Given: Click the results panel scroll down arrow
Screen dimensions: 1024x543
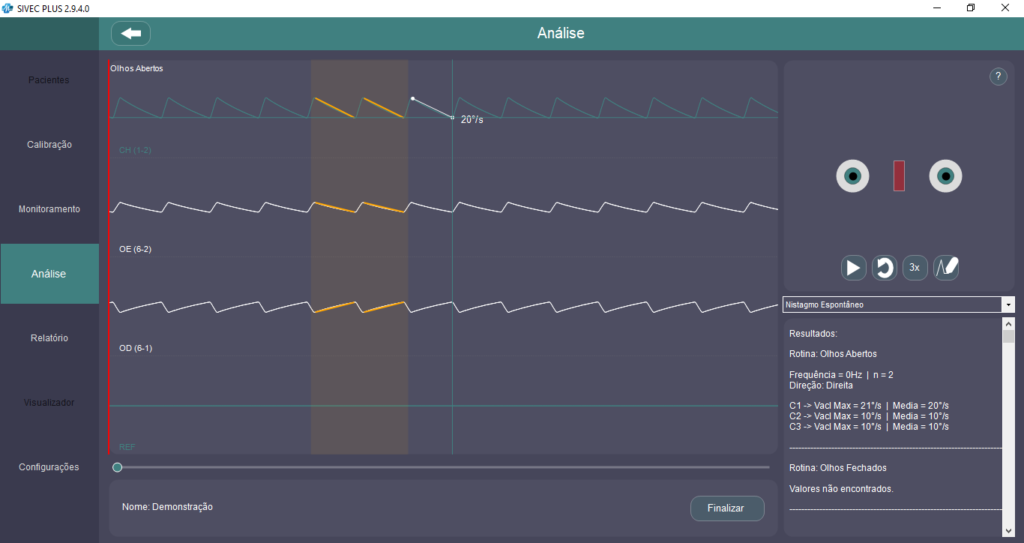Looking at the screenshot, I should [1008, 529].
